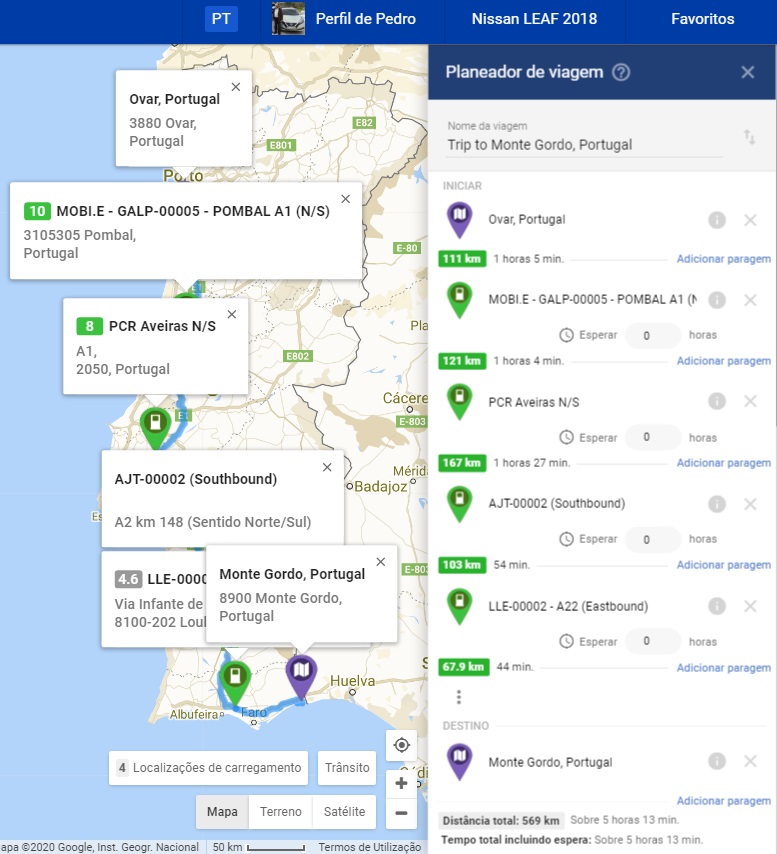Switch to the Mapa view

222,812
